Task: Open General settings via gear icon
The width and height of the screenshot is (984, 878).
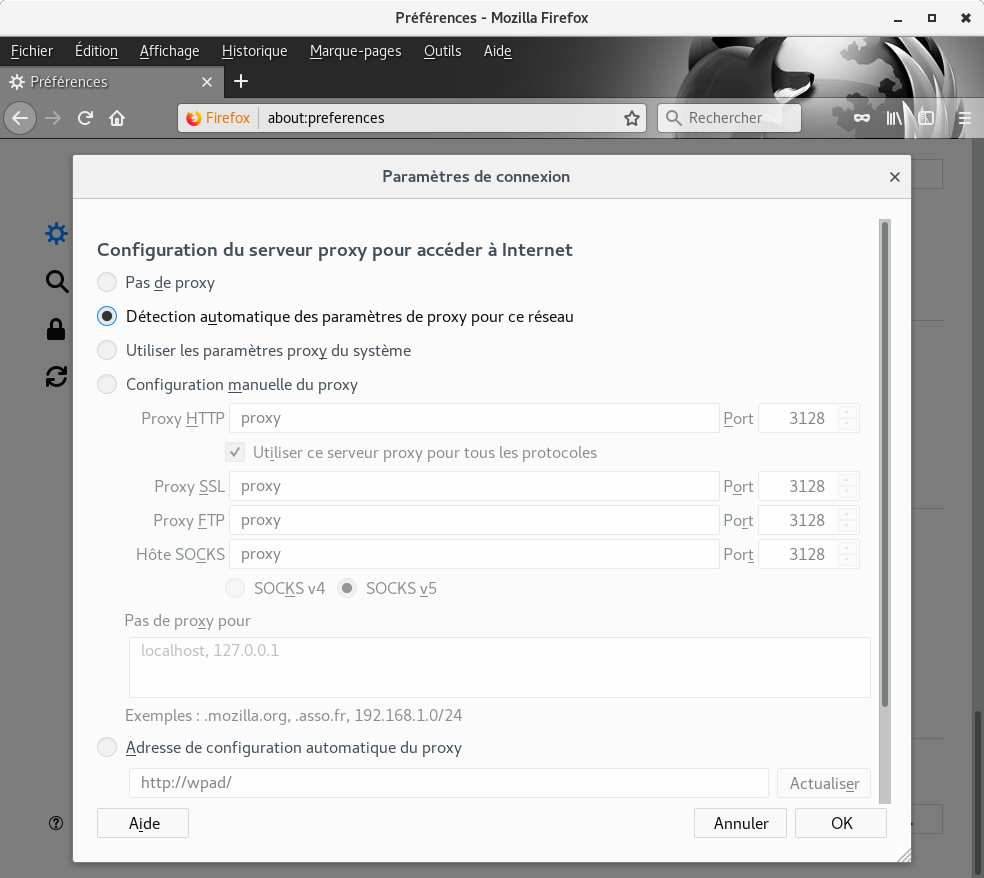Action: pyautogui.click(x=57, y=233)
